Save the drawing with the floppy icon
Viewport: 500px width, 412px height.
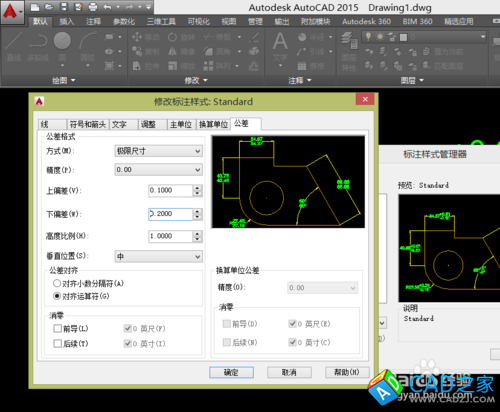[64, 7]
